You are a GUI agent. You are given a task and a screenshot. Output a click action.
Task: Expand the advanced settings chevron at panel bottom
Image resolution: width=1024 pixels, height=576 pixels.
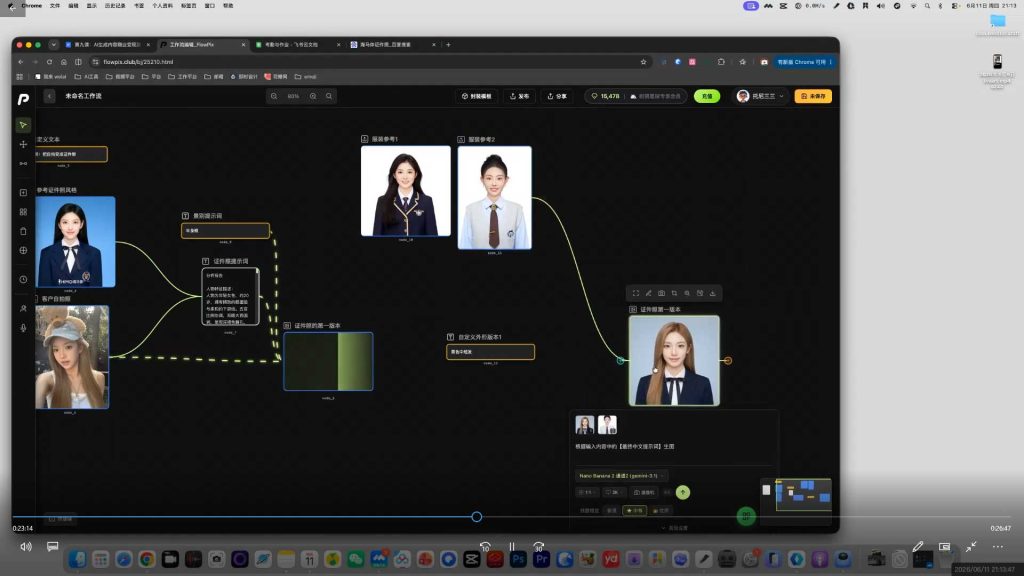(x=664, y=528)
